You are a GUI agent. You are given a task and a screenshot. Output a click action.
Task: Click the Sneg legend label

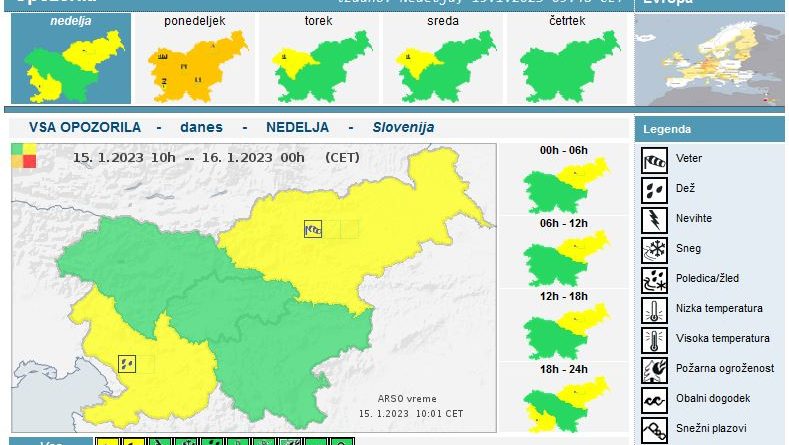pos(688,248)
